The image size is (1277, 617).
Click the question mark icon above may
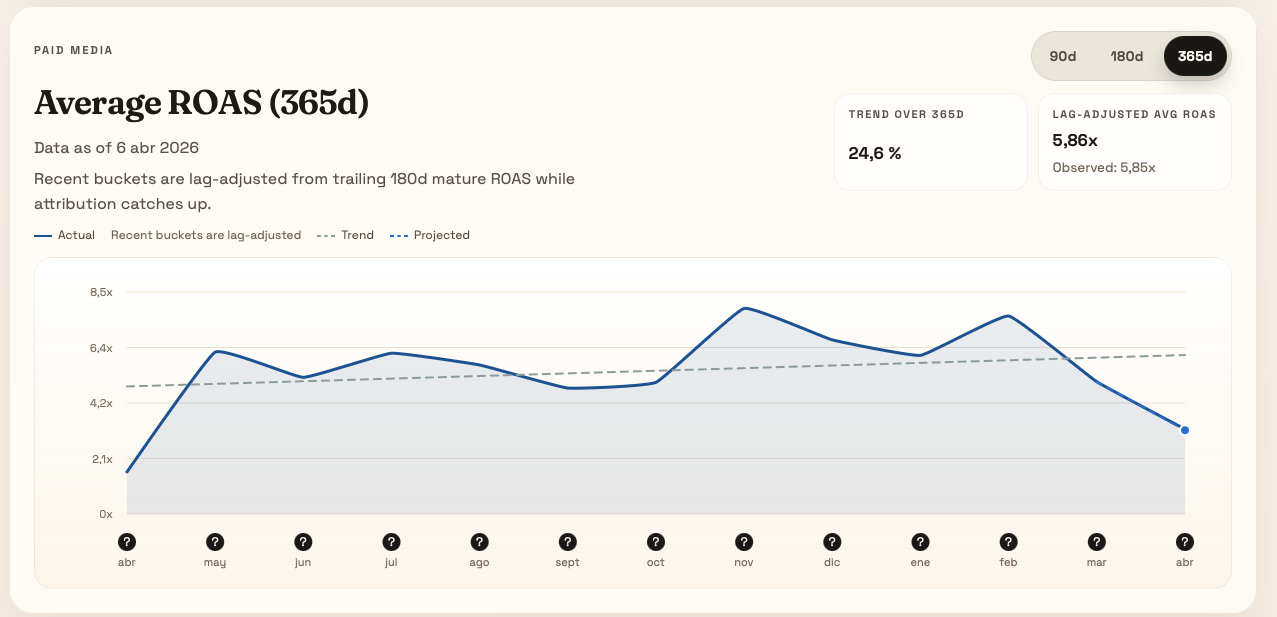(215, 540)
